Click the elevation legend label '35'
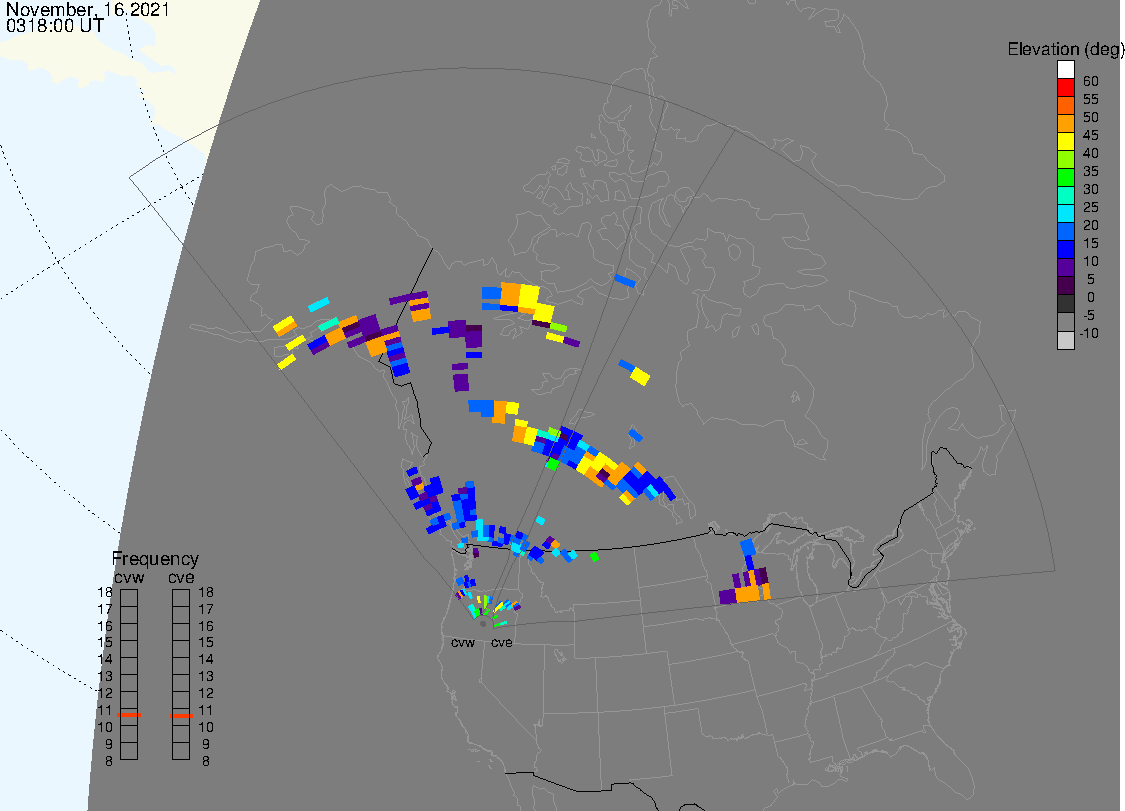1125x811 pixels. 1091,171
